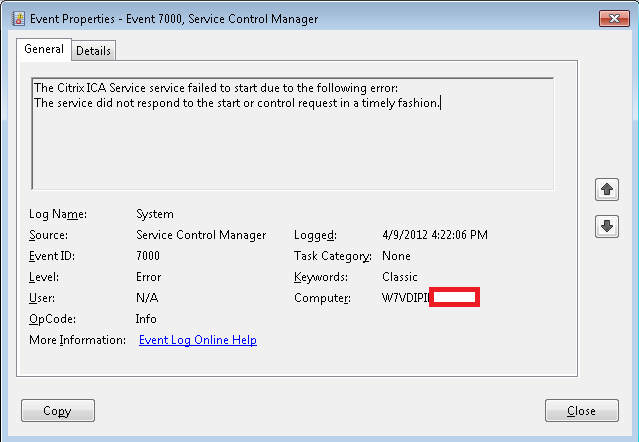This screenshot has height=442, width=639.
Task: Click the Source value Service Control Manager
Action: click(x=201, y=235)
